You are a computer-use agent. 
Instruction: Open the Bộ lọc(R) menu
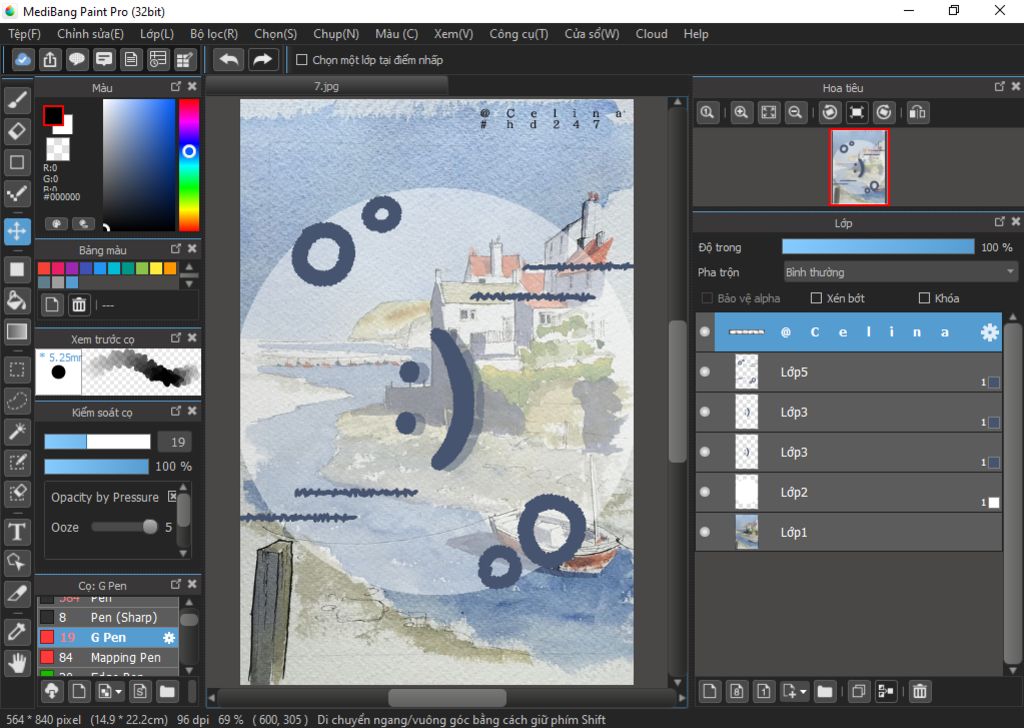[214, 34]
